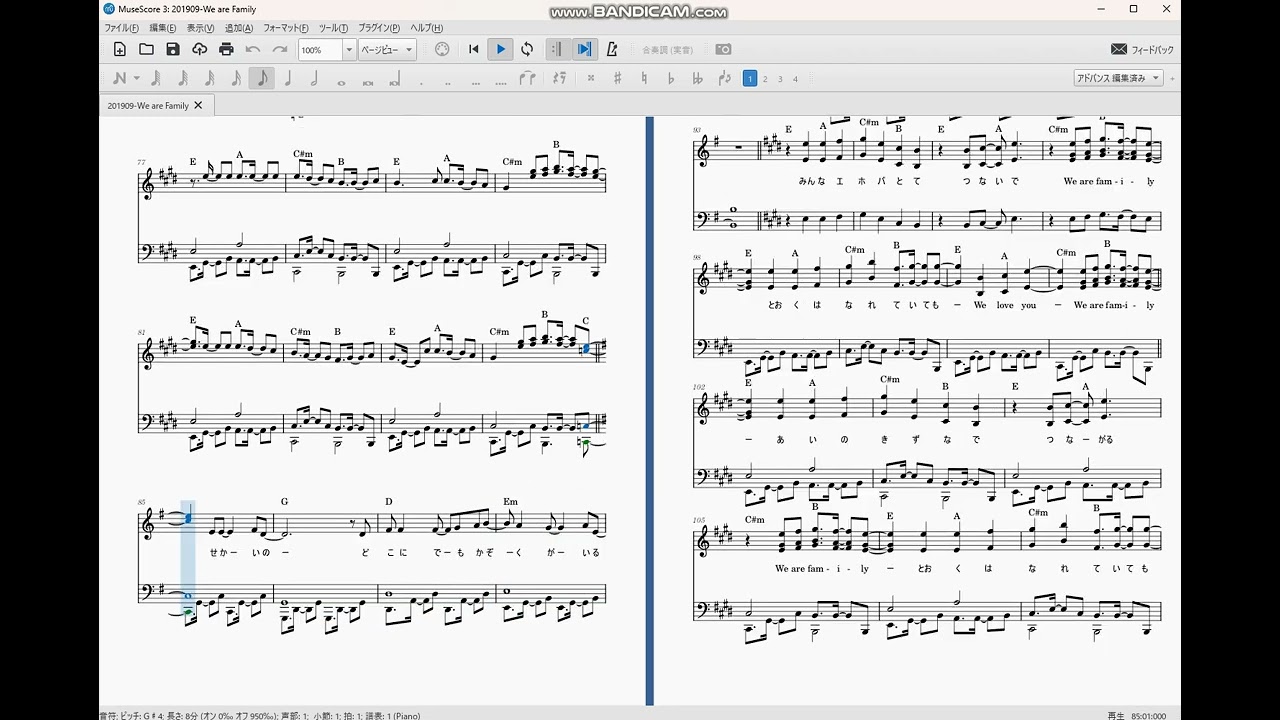Flip note stem direction
Screen dimensions: 1280x720
(x=724, y=78)
